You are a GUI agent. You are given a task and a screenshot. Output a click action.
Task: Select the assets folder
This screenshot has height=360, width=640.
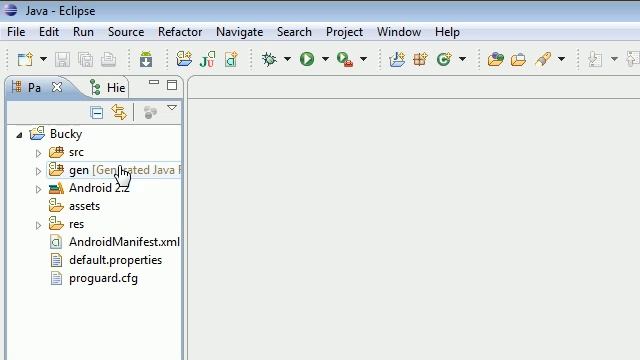pyautogui.click(x=74, y=206)
